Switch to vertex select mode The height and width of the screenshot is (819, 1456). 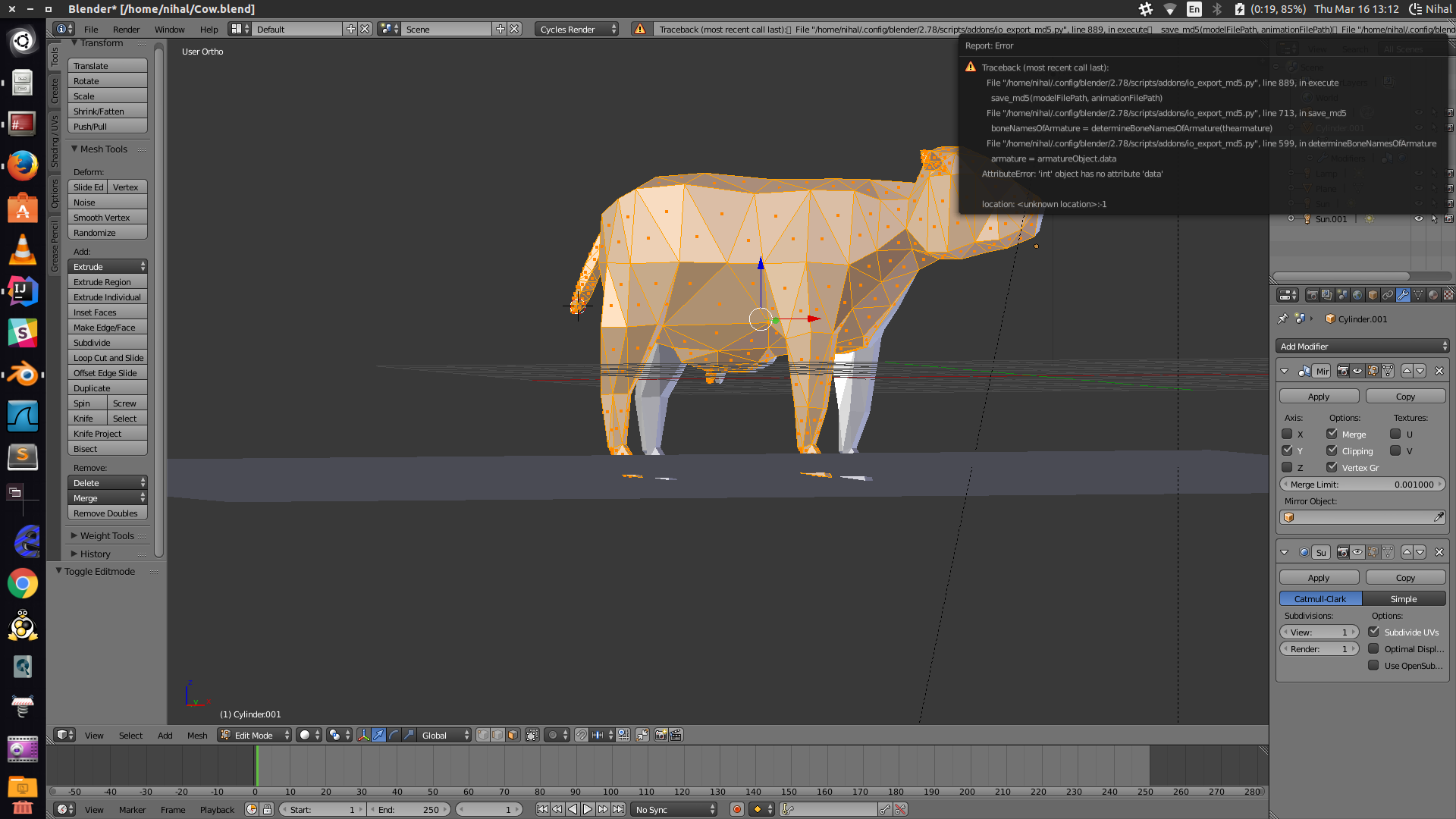483,735
